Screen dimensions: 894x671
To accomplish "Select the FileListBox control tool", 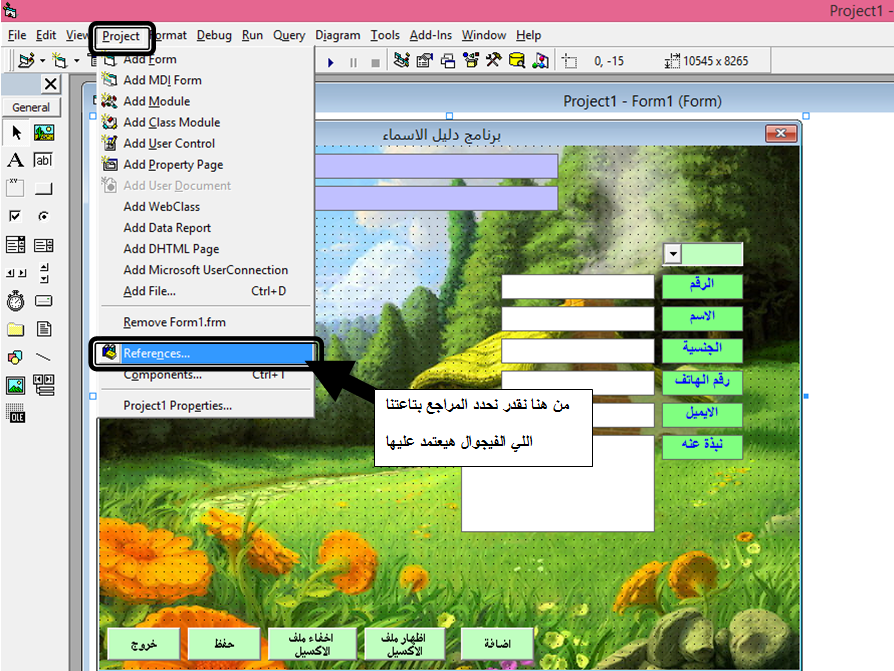I will click(x=44, y=329).
